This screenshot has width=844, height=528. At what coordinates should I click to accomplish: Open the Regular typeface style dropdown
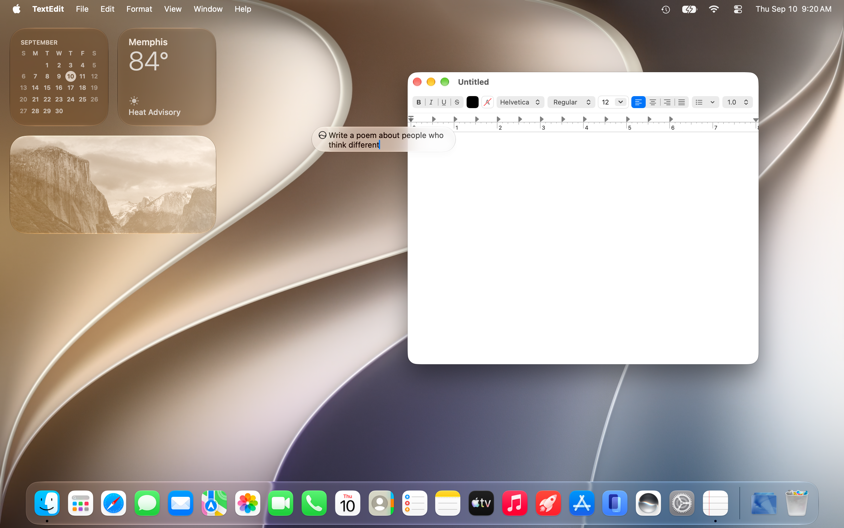point(571,102)
